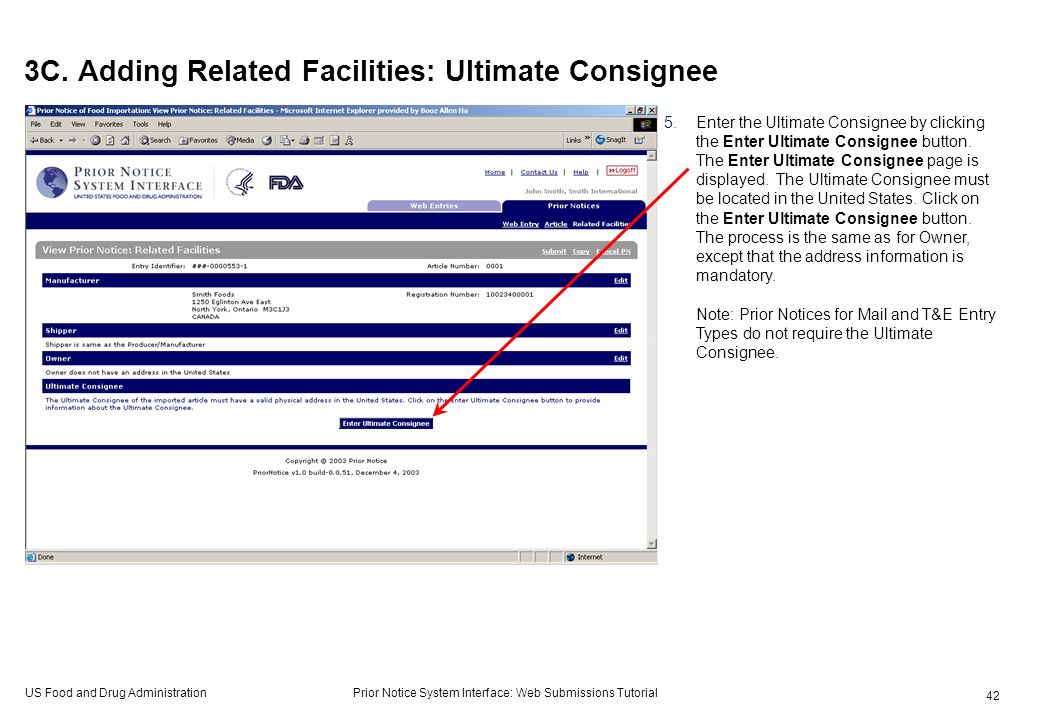Click the Smith Foods manufacturer name
1039x720 pixels.
point(213,295)
